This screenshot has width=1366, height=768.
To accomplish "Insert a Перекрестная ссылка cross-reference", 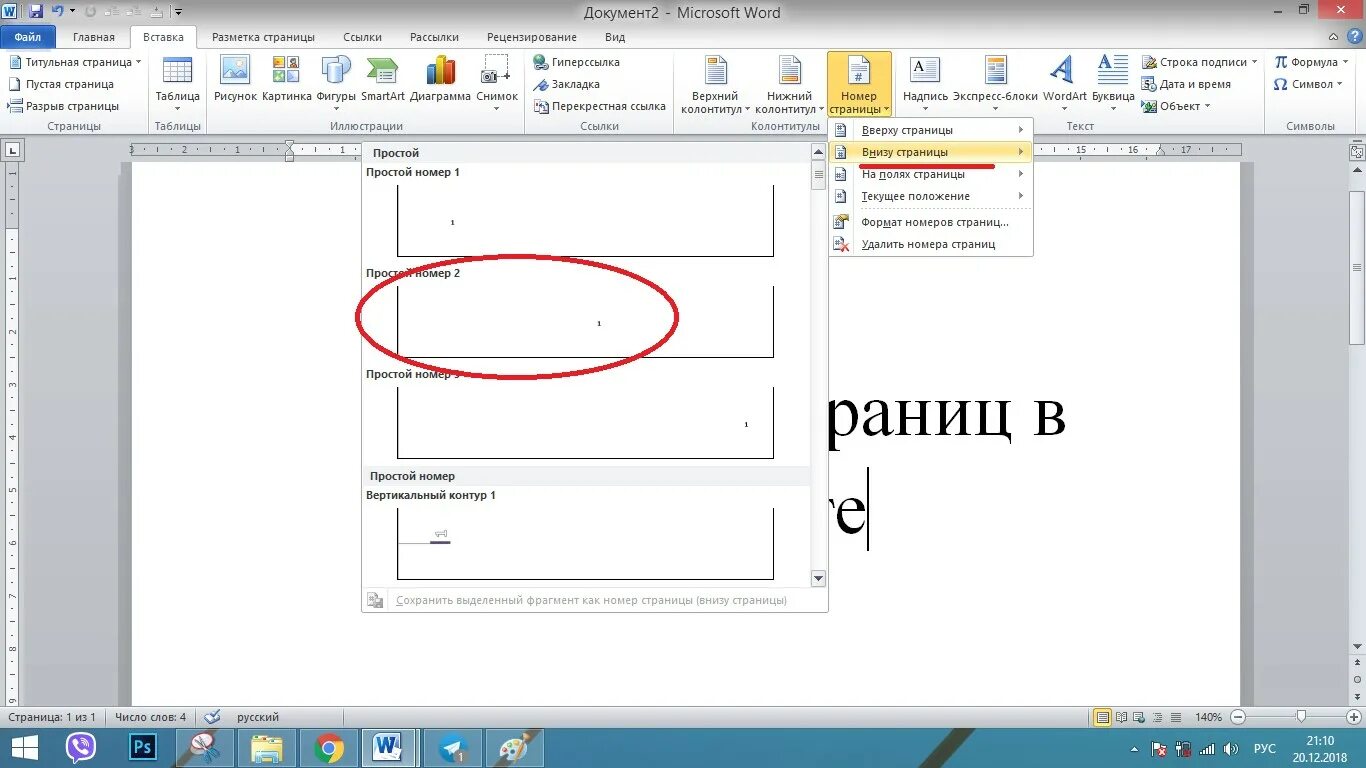I will pyautogui.click(x=600, y=106).
